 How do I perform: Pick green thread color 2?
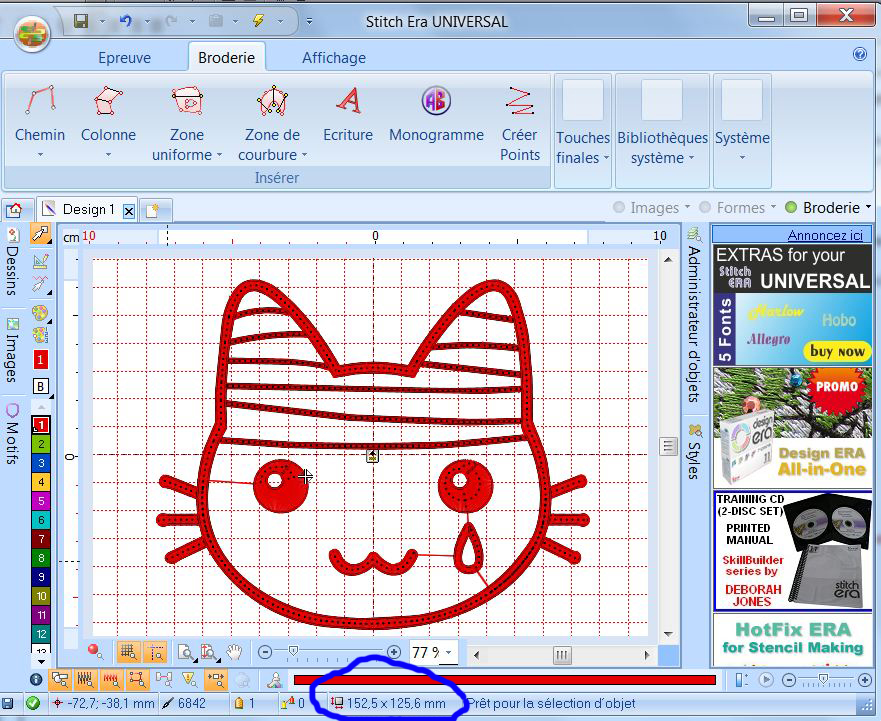click(40, 444)
